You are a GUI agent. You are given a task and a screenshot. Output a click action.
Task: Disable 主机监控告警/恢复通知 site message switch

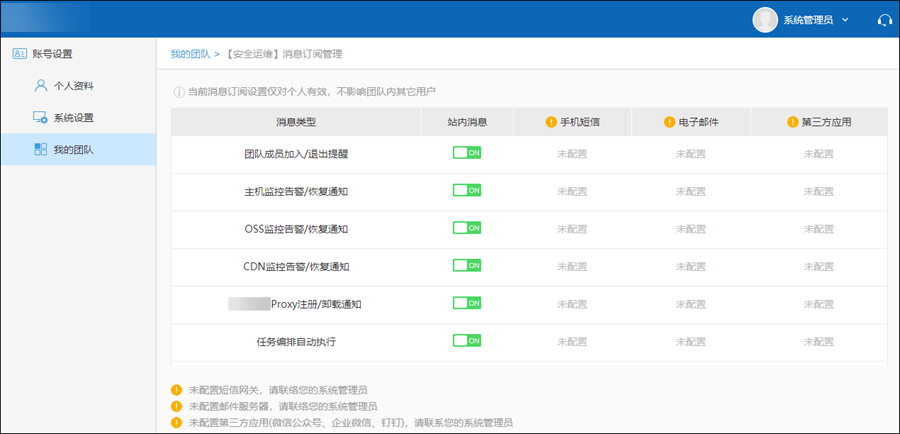coord(467,190)
